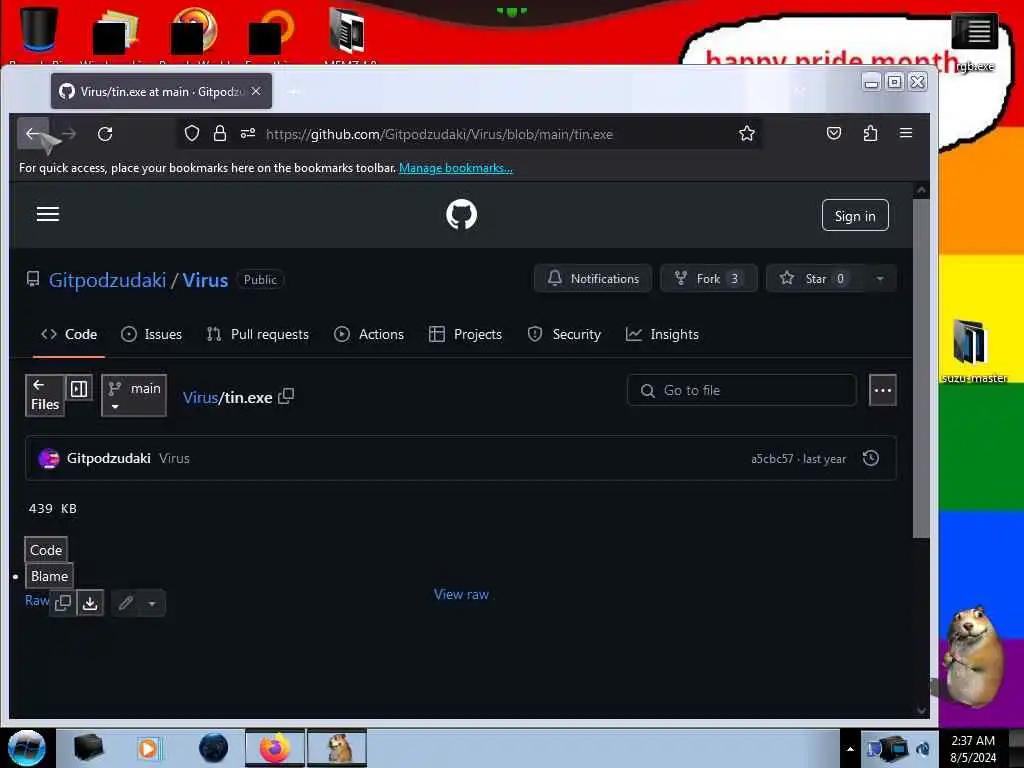Bookmark this page with the star icon

tap(746, 134)
